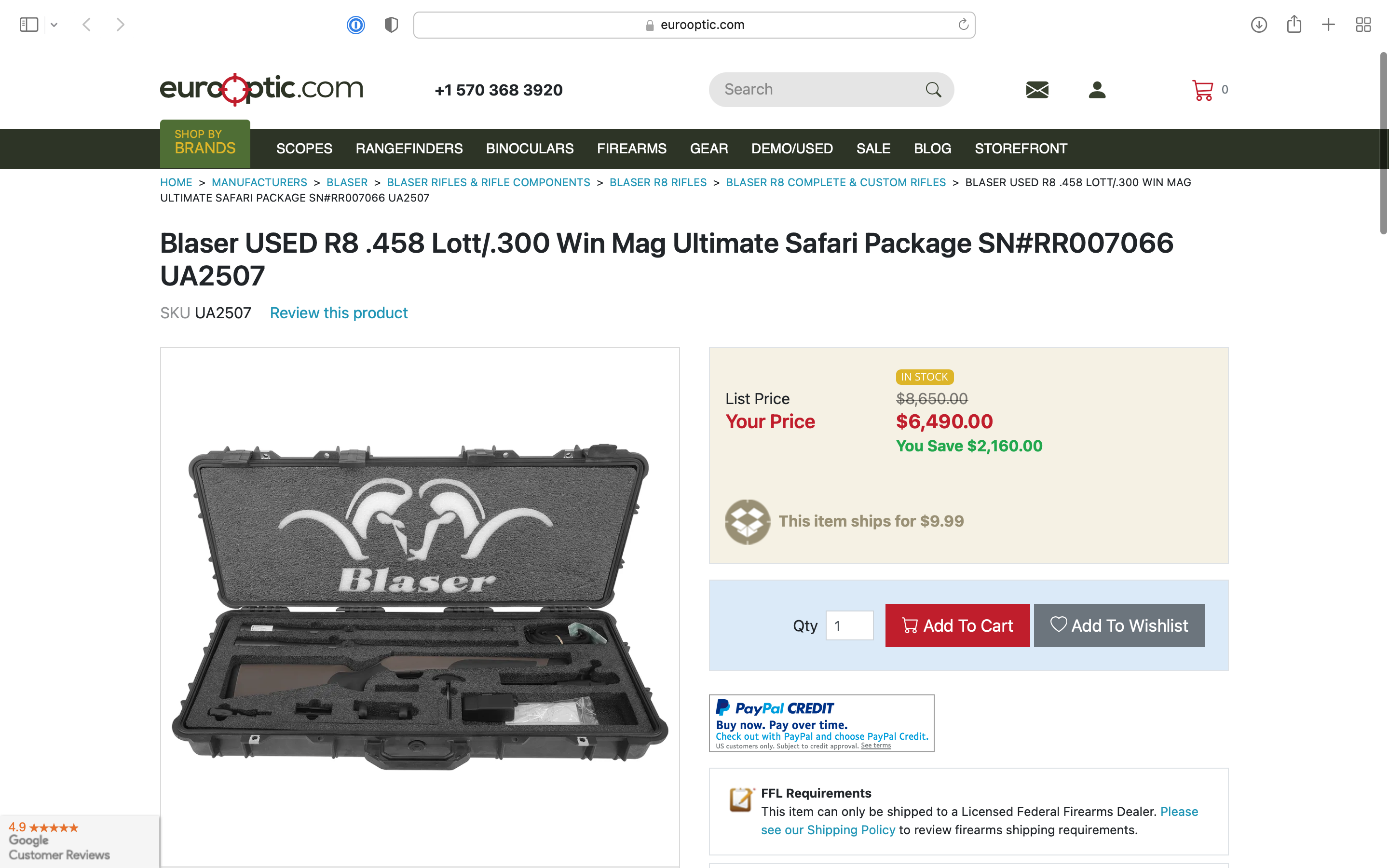Open the 1Password extension icon

(x=356, y=25)
